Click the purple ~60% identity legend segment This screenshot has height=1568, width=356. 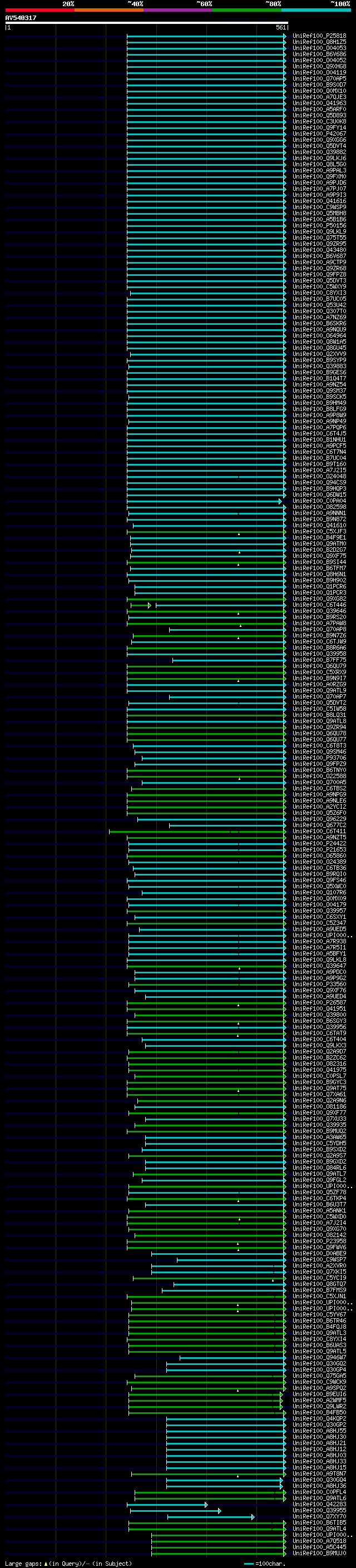click(x=179, y=10)
